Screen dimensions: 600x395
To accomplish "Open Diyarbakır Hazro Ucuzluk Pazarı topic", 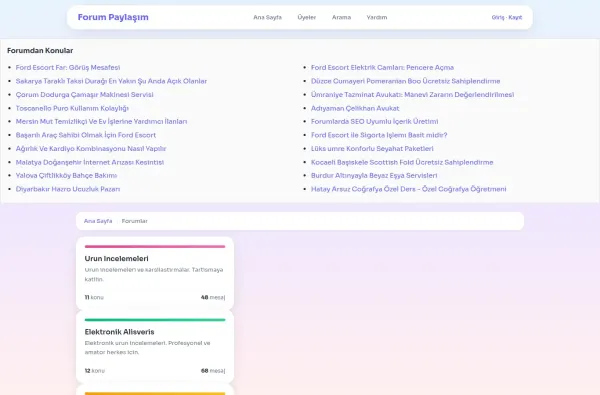I will [x=68, y=189].
